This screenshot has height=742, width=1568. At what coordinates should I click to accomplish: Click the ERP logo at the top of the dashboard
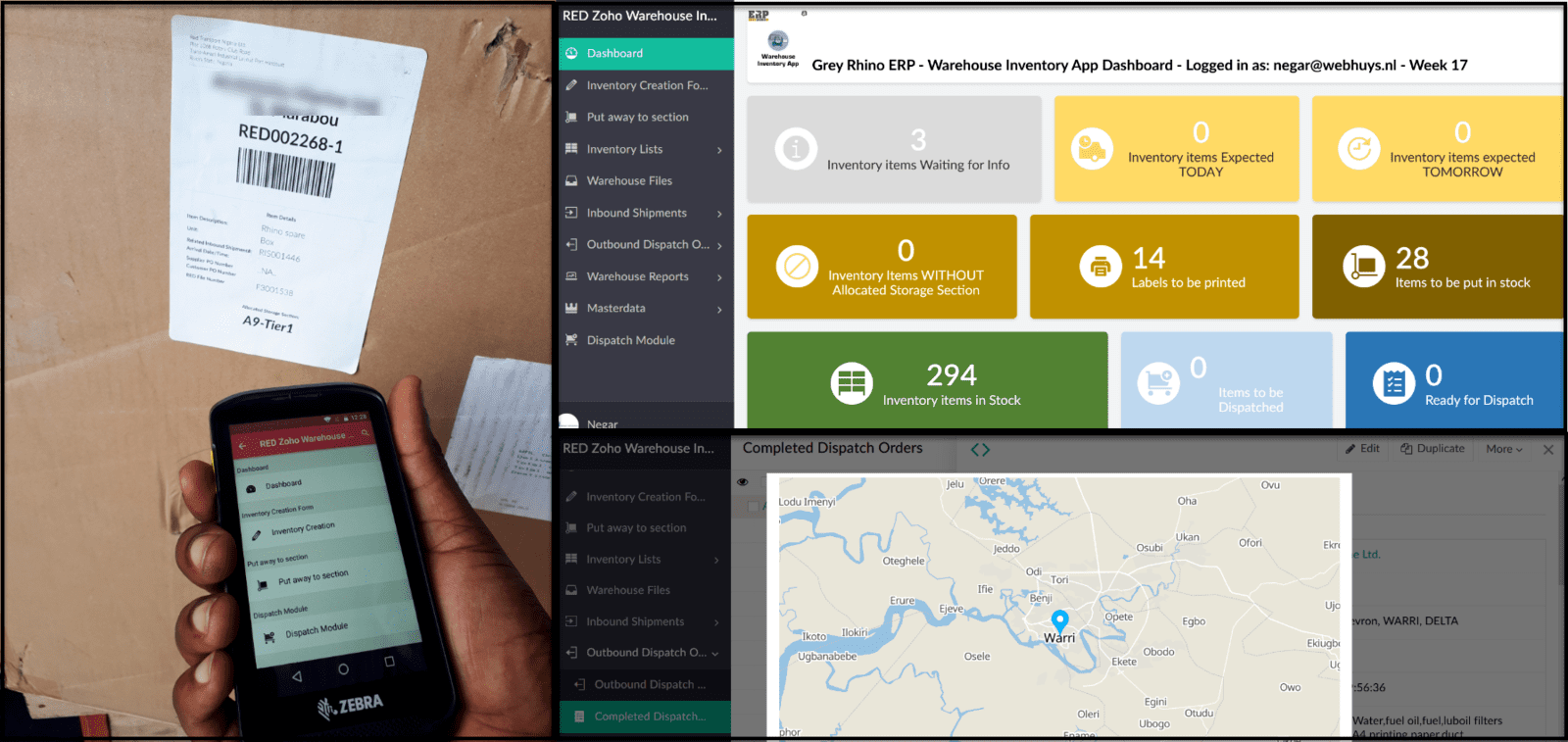(759, 16)
